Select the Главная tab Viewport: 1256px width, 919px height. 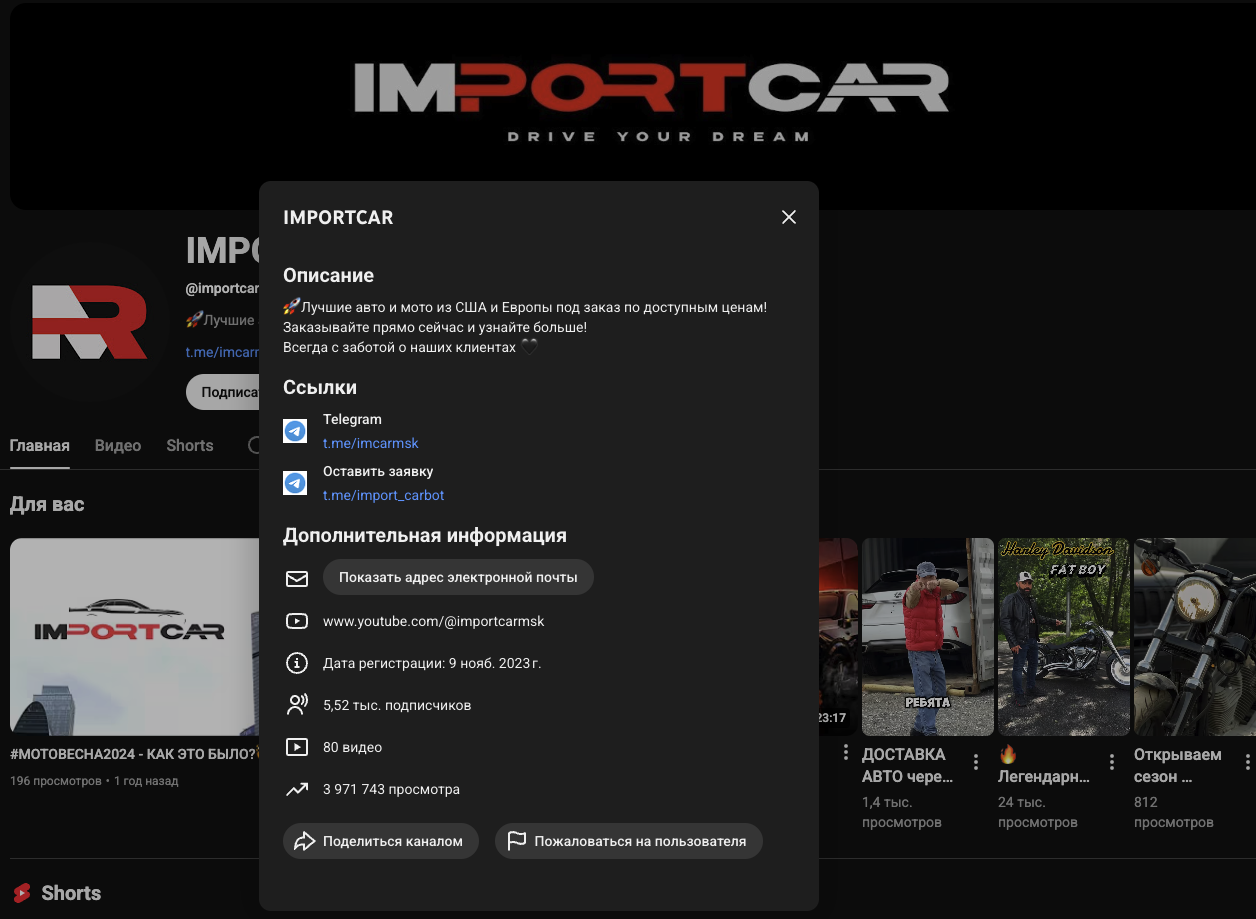coord(40,446)
